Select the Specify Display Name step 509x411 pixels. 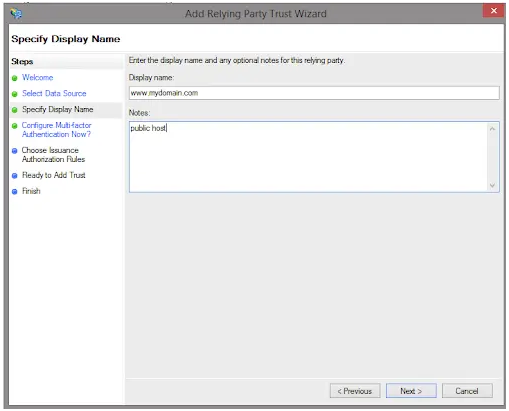click(58, 109)
